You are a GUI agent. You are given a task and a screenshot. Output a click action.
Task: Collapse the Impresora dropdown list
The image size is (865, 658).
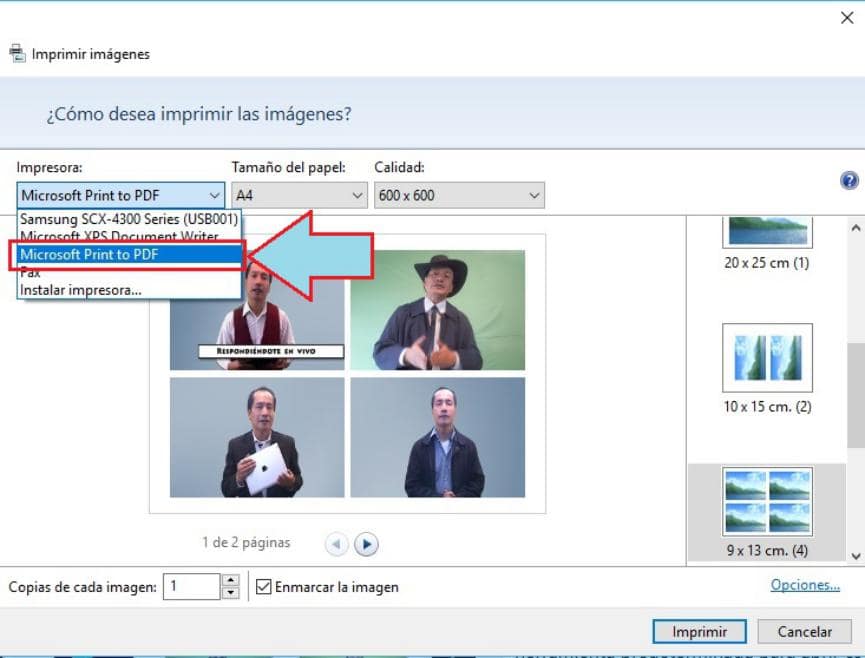click(x=213, y=195)
